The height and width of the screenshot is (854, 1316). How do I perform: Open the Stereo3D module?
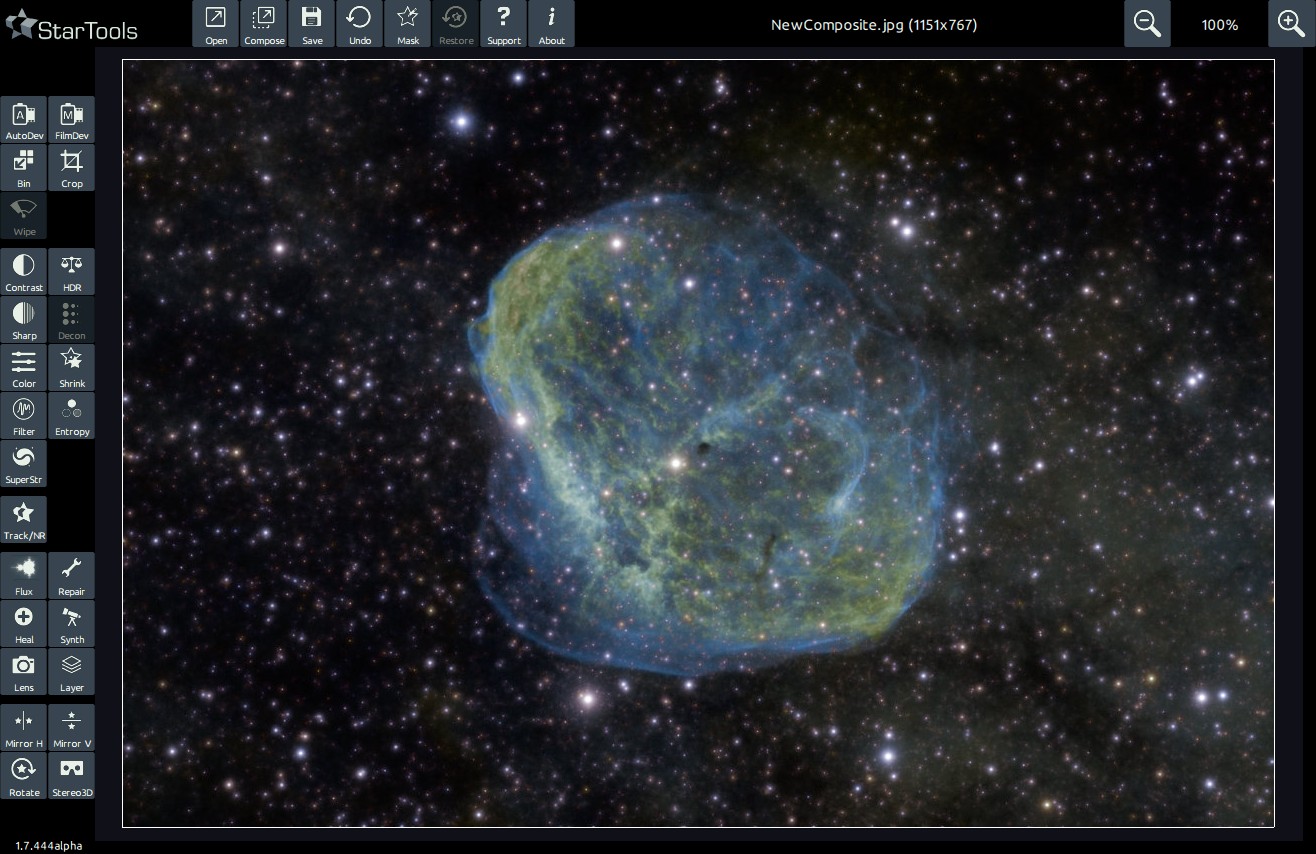coord(71,775)
